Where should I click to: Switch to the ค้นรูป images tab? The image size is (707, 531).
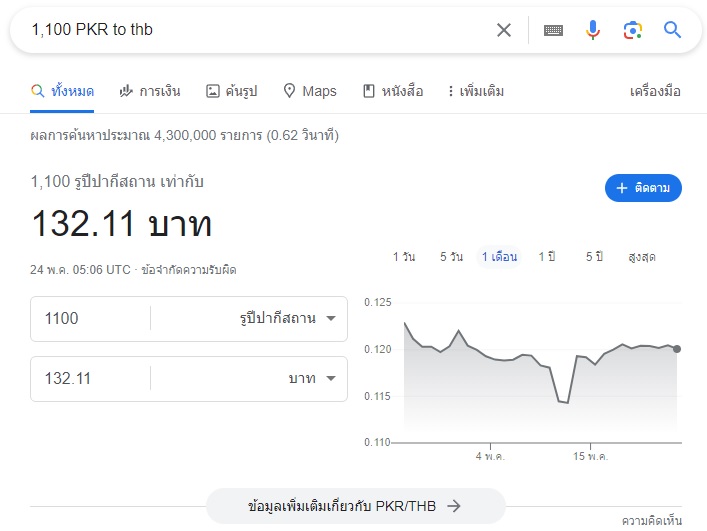point(231,92)
